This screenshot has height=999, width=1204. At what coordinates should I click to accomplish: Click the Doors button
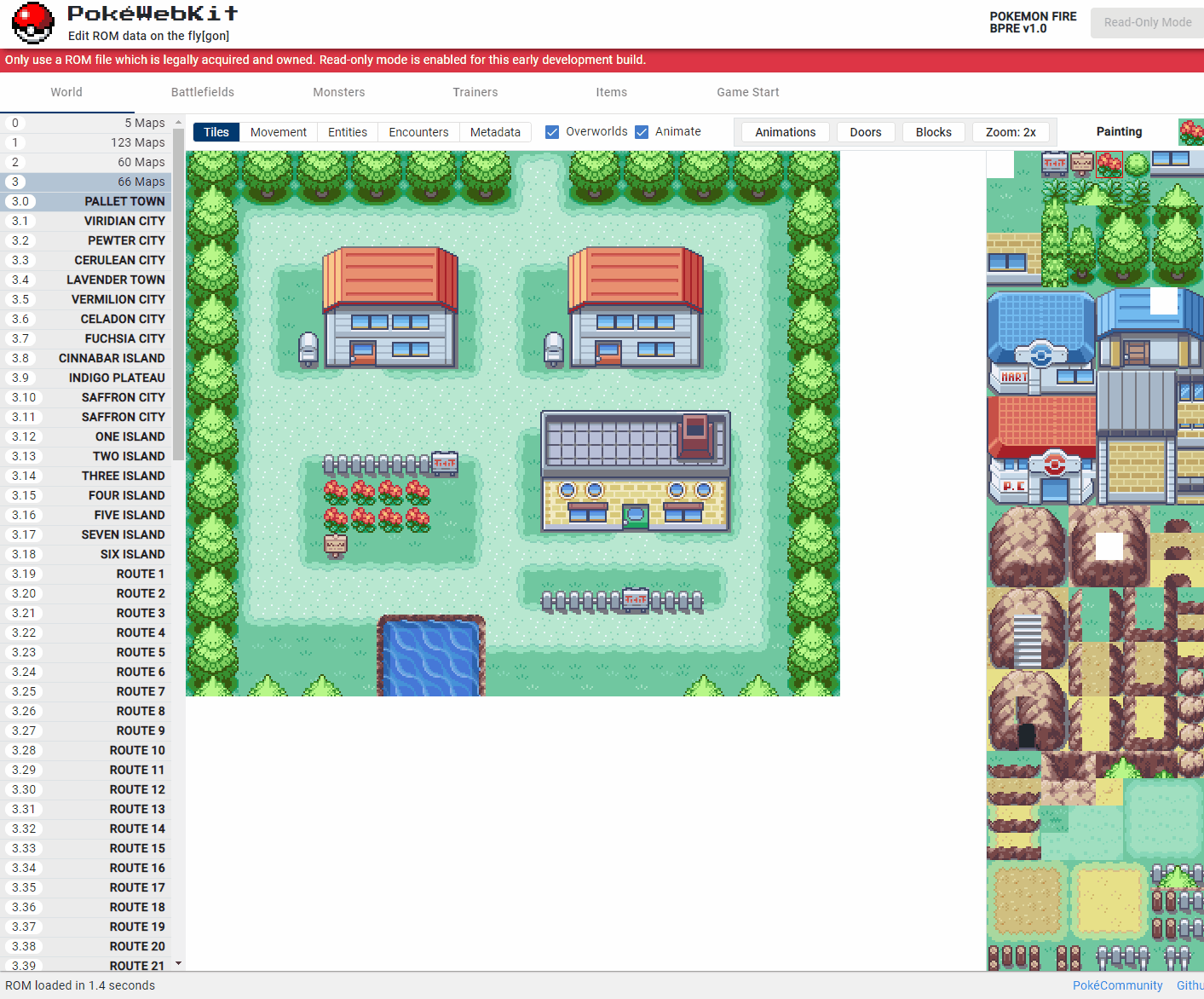[866, 132]
